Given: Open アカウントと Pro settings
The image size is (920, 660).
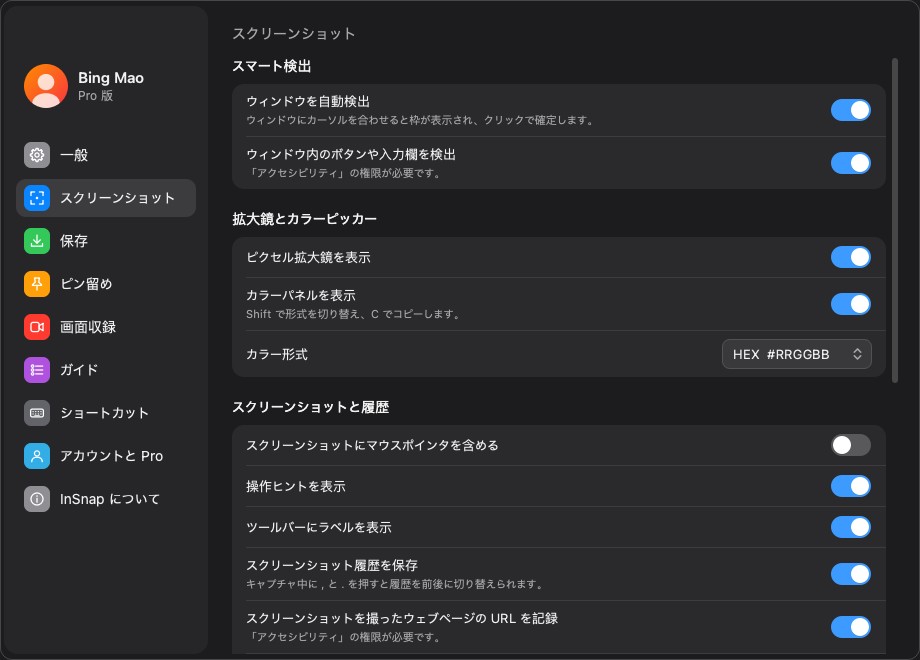Looking at the screenshot, I should click(106, 456).
